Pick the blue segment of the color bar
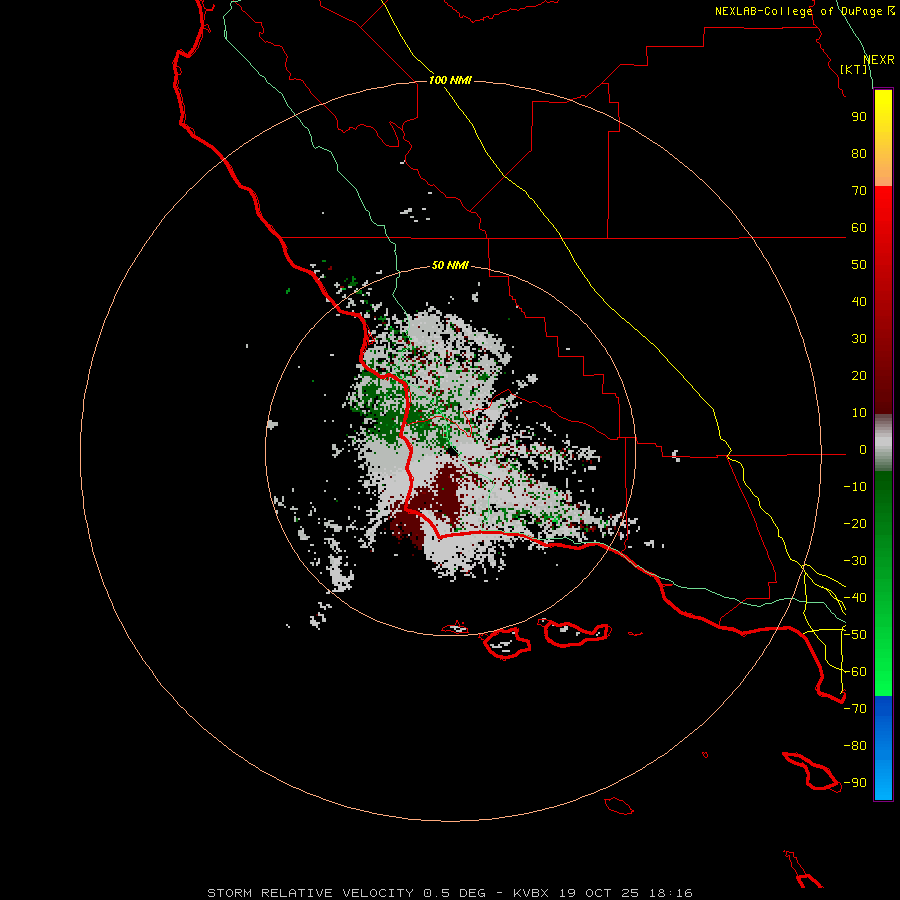This screenshot has height=900, width=900. (x=883, y=748)
